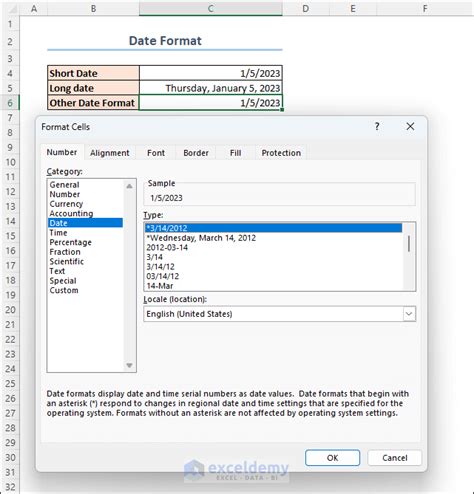Select row 4 header

coord(10,73)
